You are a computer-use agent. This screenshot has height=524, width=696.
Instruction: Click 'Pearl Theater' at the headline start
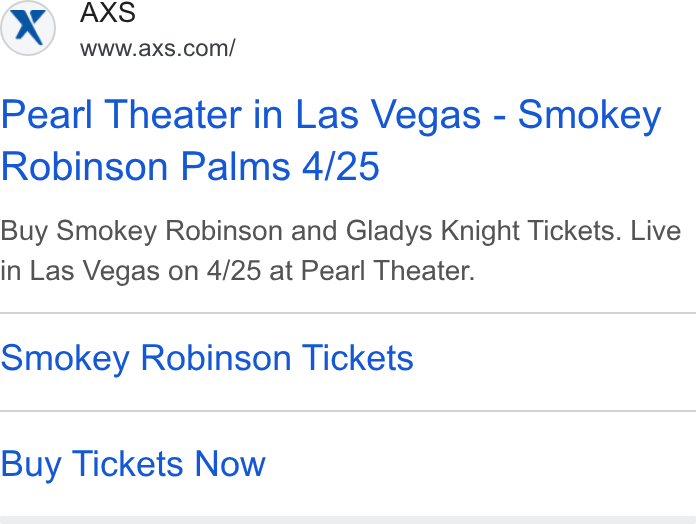pyautogui.click(x=122, y=115)
